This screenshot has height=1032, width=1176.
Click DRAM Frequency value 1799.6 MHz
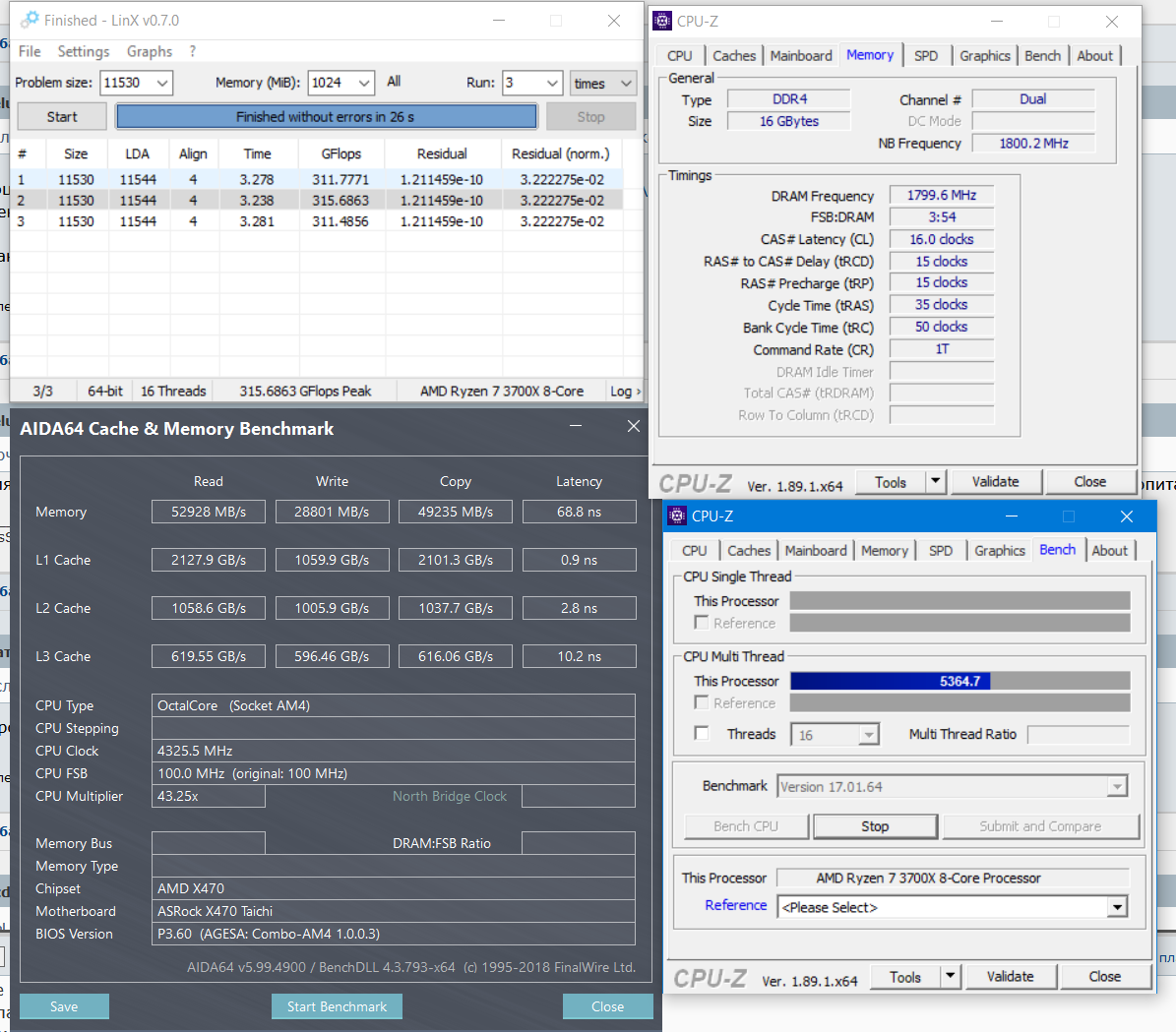click(941, 195)
